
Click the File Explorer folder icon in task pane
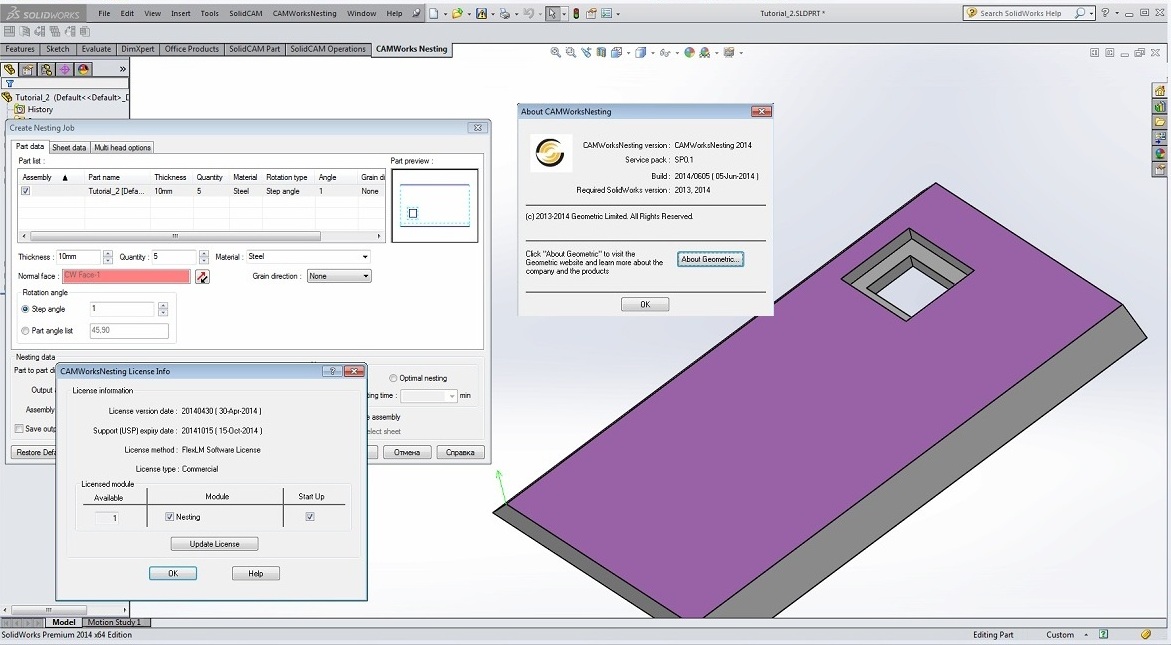[x=1160, y=122]
